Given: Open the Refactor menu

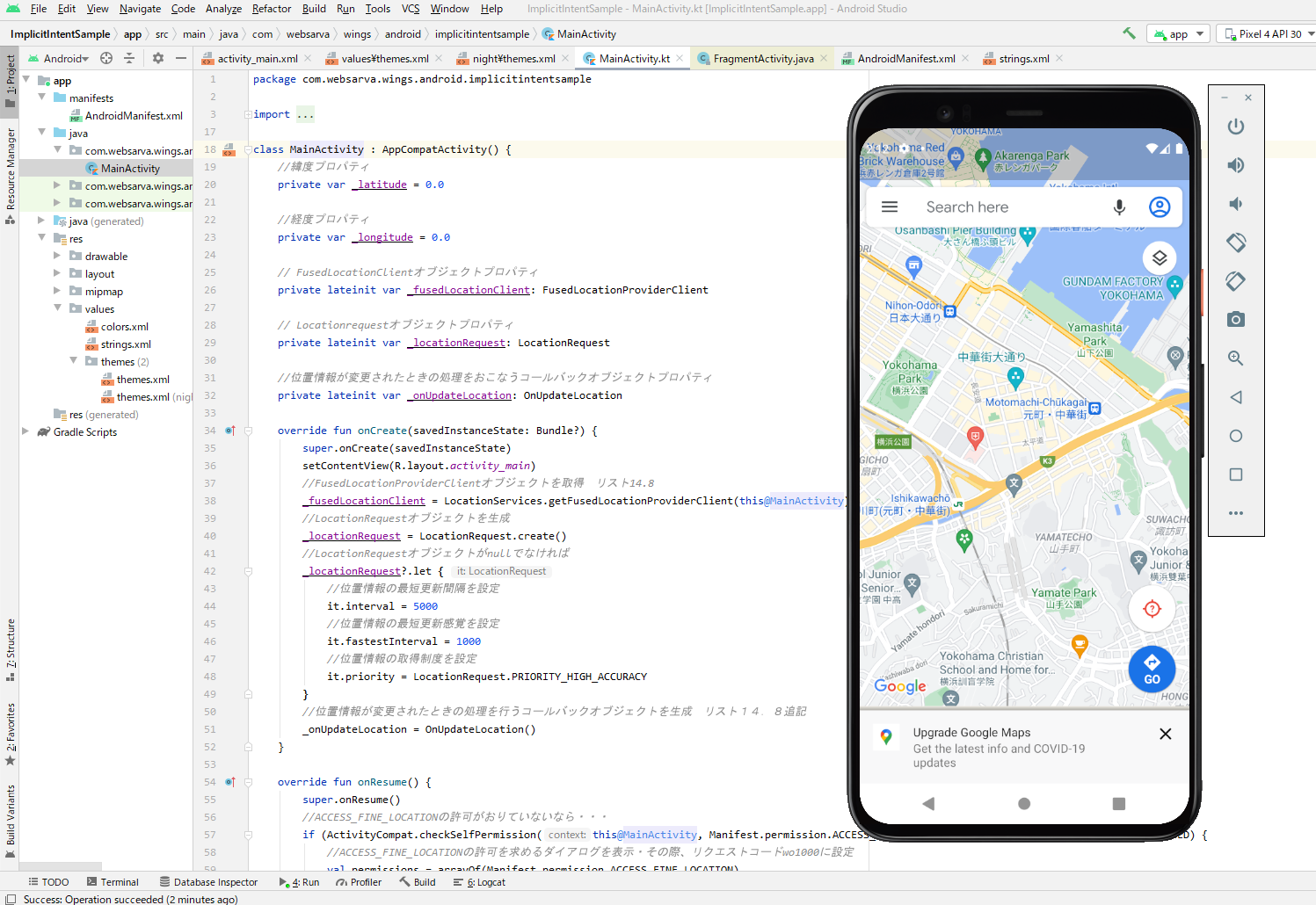Looking at the screenshot, I should click(271, 9).
